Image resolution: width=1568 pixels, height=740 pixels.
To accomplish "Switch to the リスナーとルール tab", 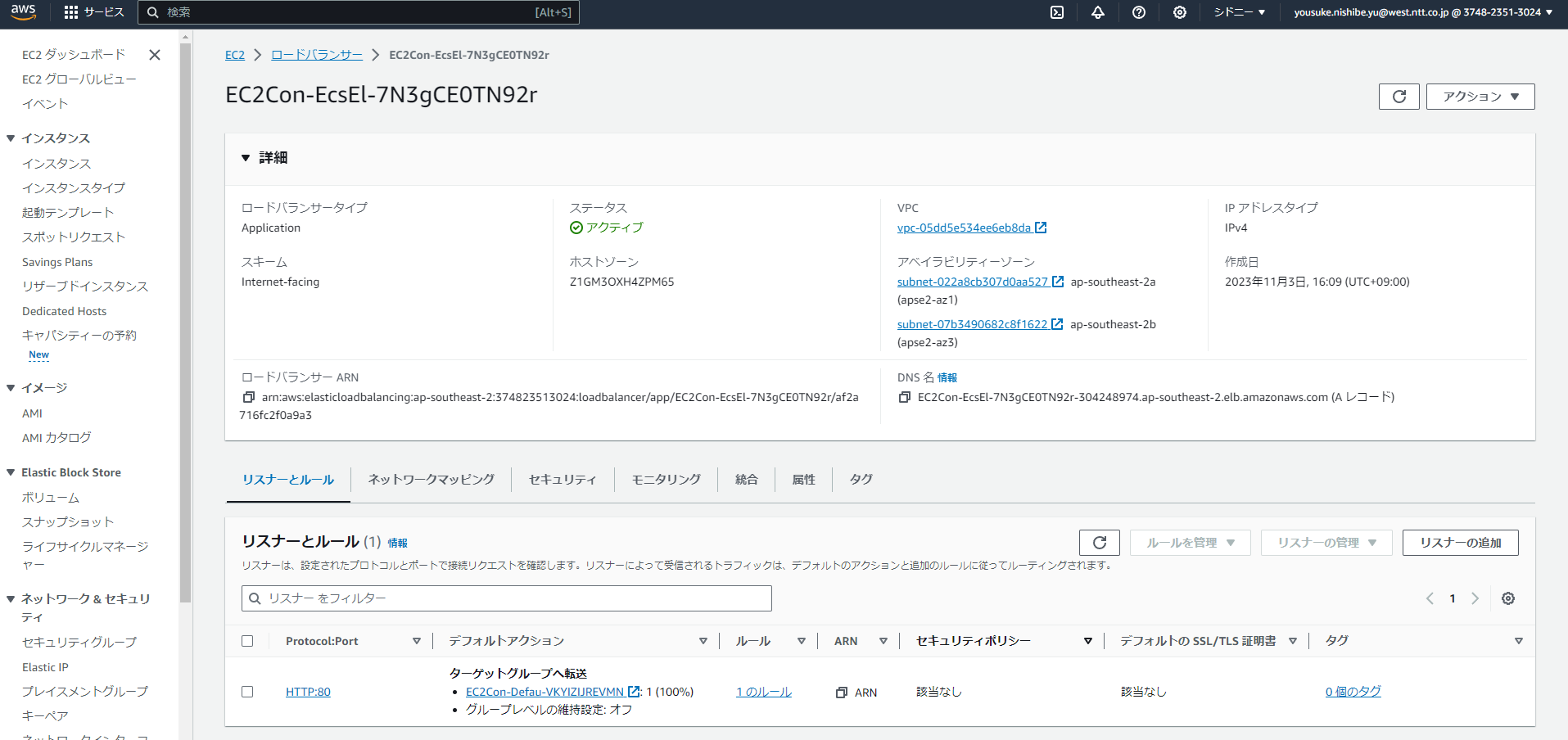I will coord(288,480).
